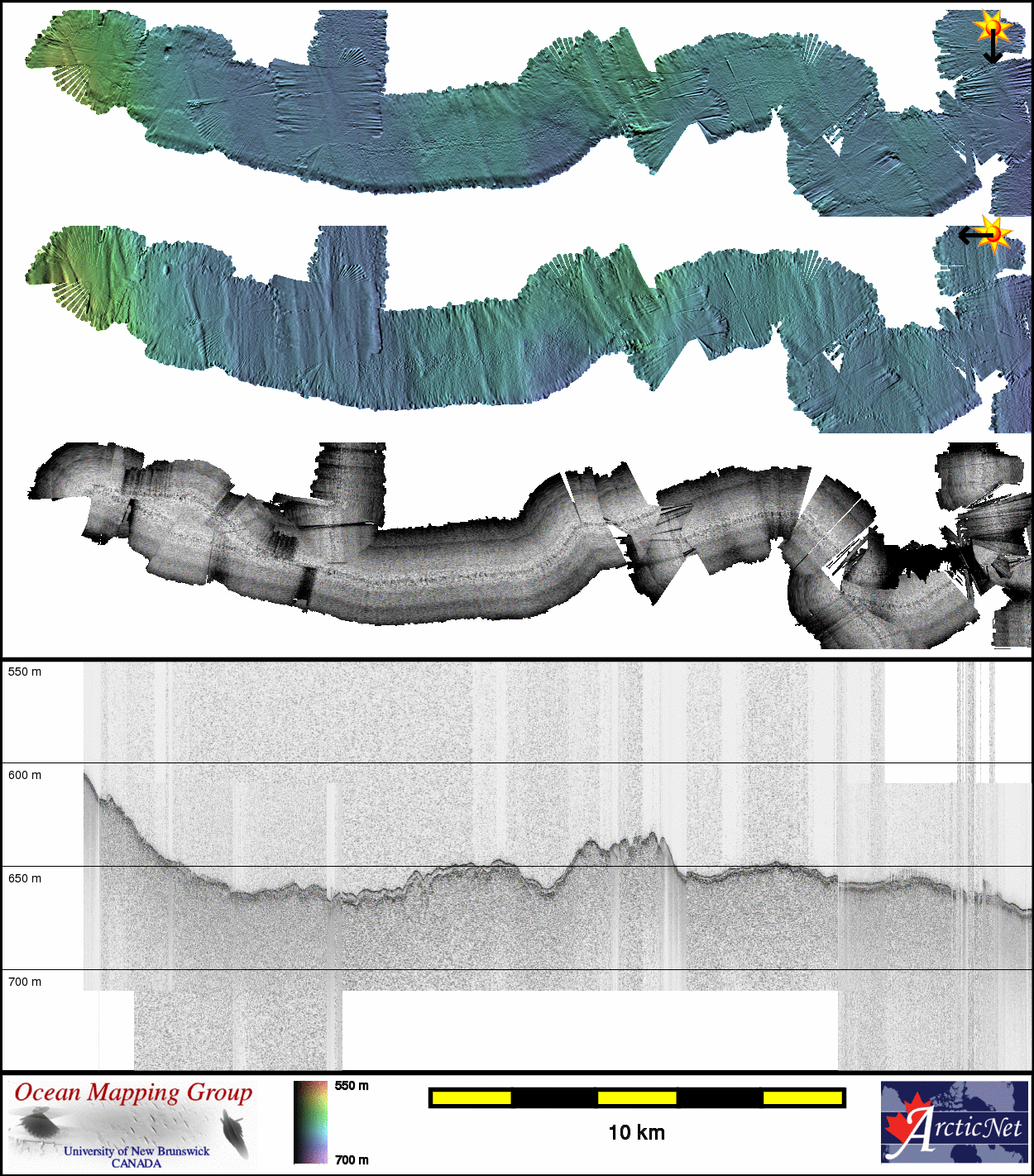This screenshot has height=1176, width=1034.
Task: Click the sun icon on the top map
Action: pos(992,27)
